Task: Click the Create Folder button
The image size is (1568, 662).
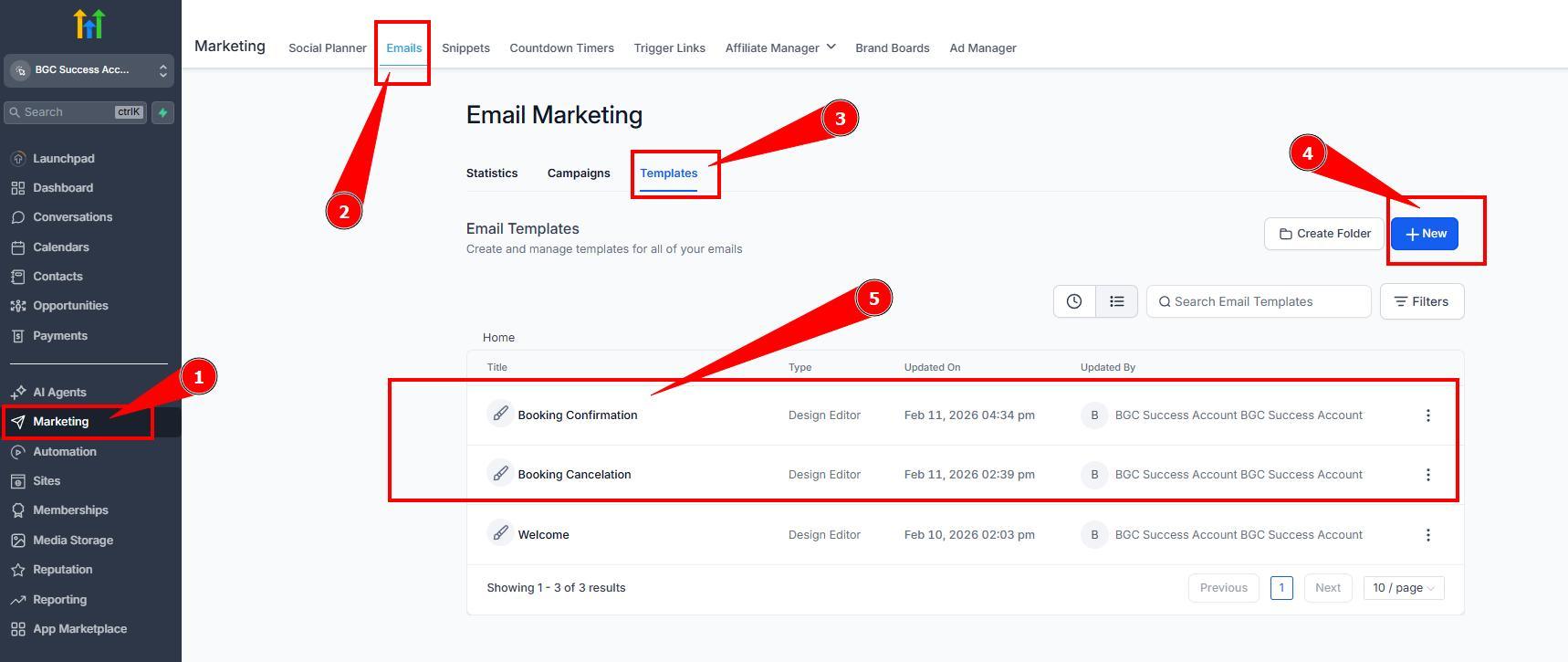Action: pyautogui.click(x=1323, y=234)
